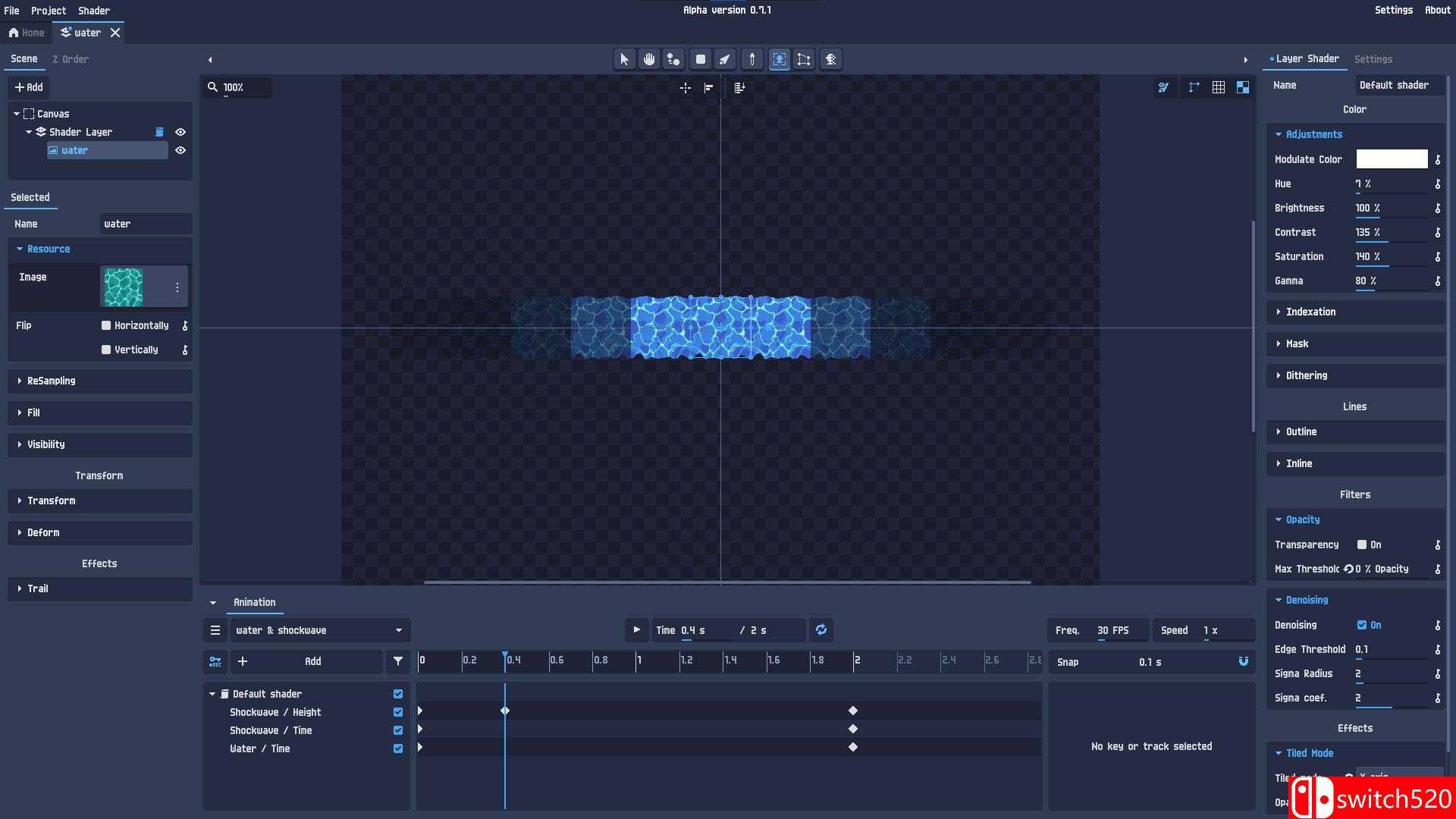Hide the water layer with its eye toggle
This screenshot has width=1456, height=819.
coord(180,150)
